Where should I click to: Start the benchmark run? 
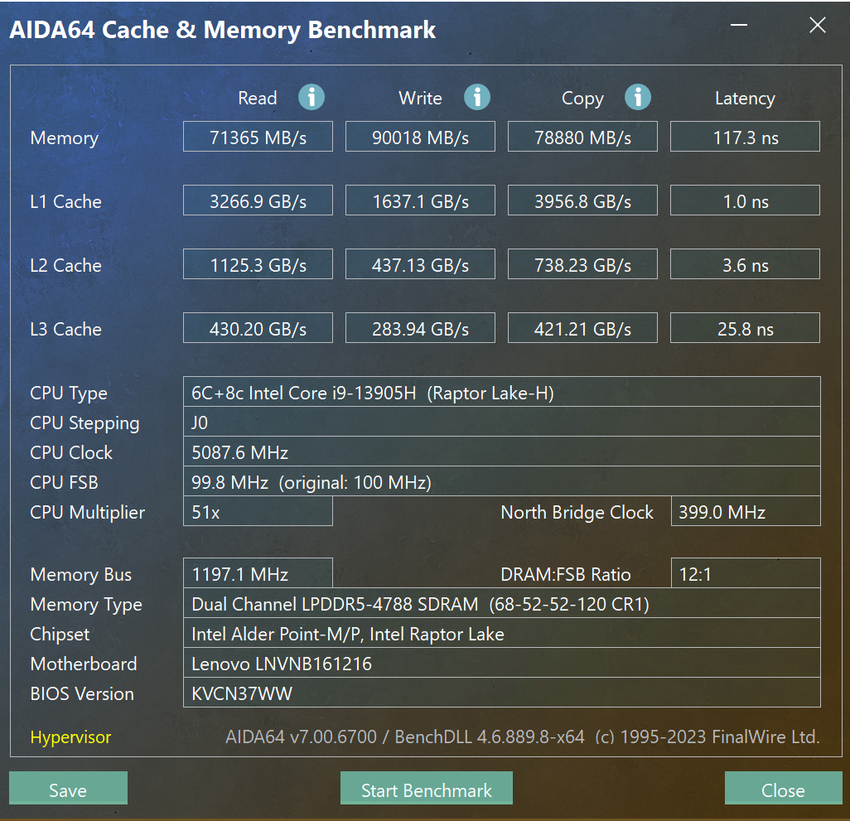click(x=426, y=789)
